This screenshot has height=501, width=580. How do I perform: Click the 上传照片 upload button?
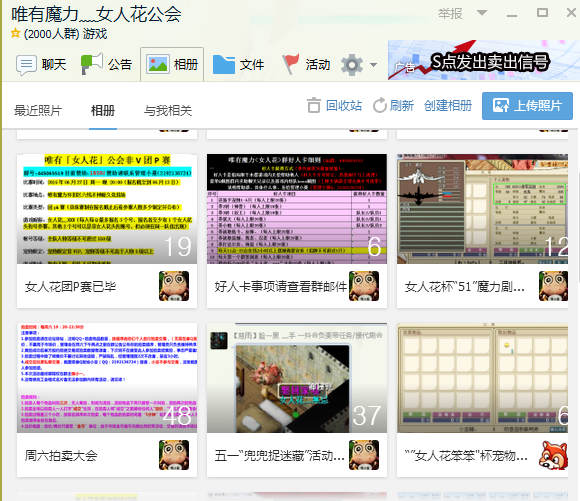527,106
